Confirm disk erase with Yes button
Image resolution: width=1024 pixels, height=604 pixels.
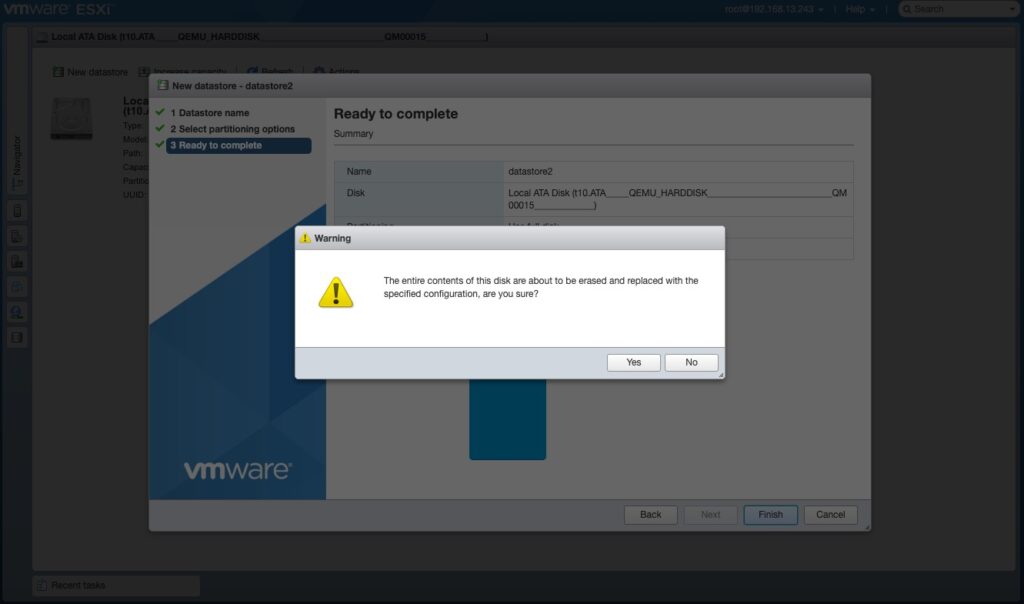(x=633, y=362)
